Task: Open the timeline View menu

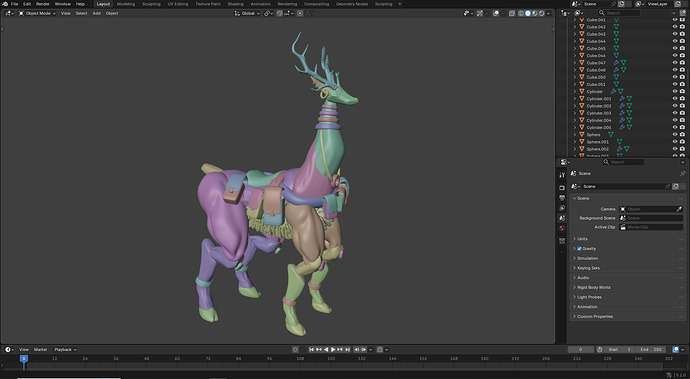Action: [x=24, y=350]
